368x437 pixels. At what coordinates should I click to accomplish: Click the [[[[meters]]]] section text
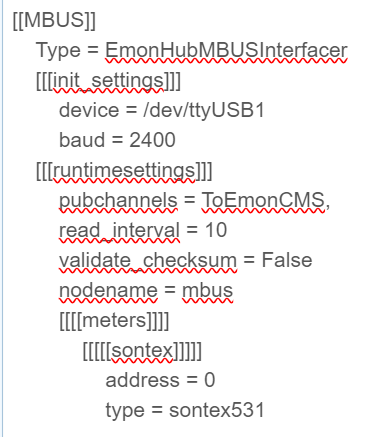[114, 320]
